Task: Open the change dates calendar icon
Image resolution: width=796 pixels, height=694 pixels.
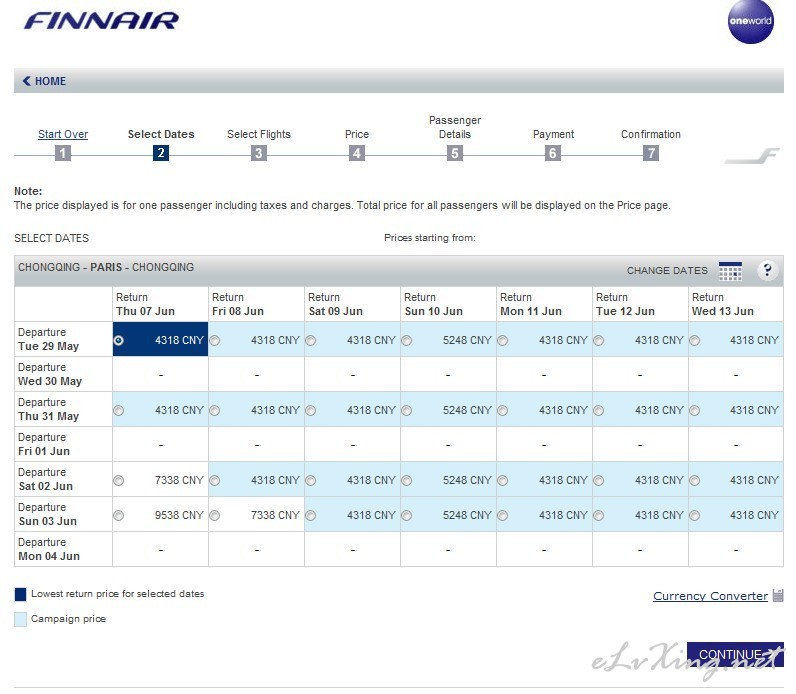Action: (730, 271)
